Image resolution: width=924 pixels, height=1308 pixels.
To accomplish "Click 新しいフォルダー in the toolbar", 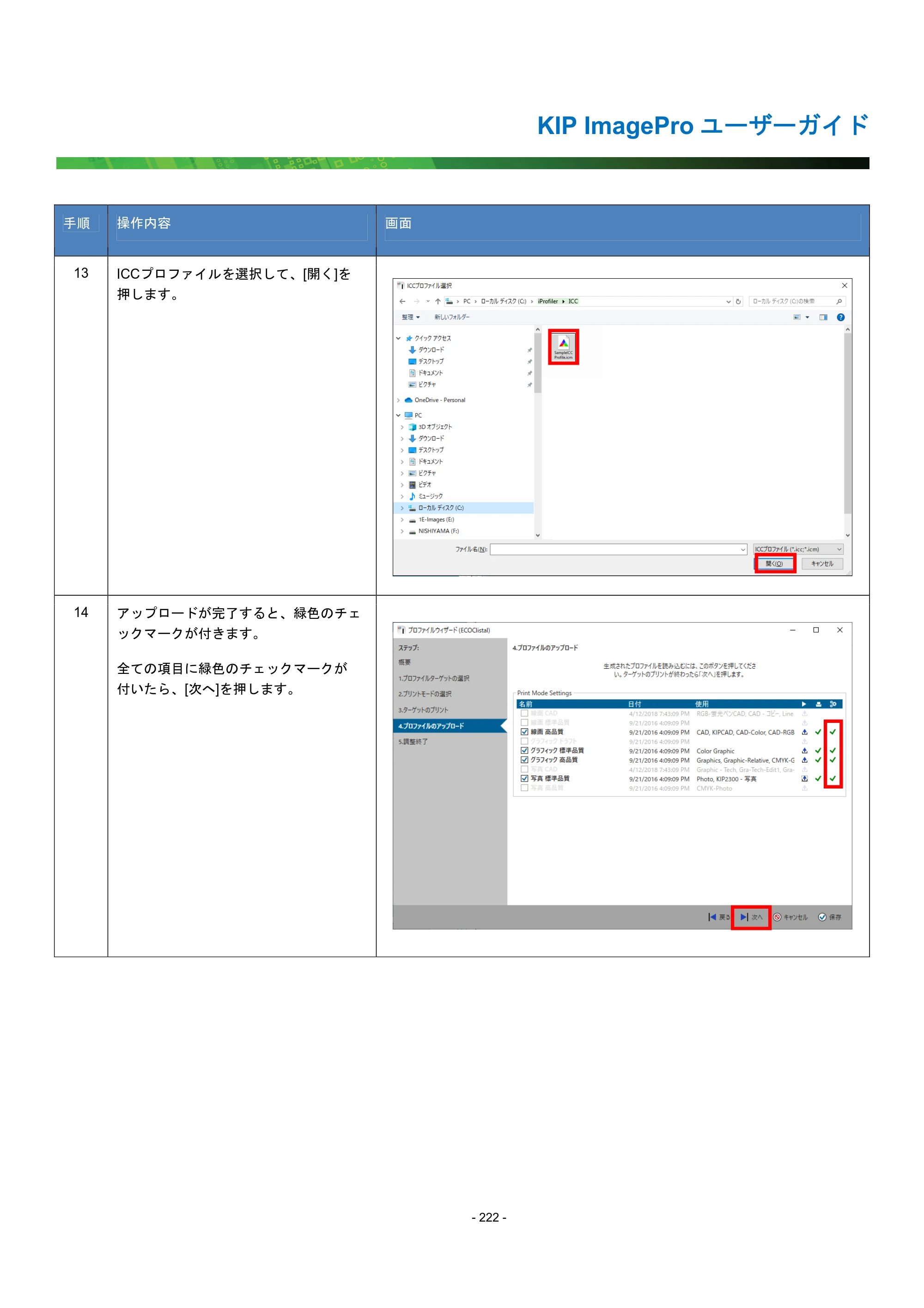I will click(452, 318).
